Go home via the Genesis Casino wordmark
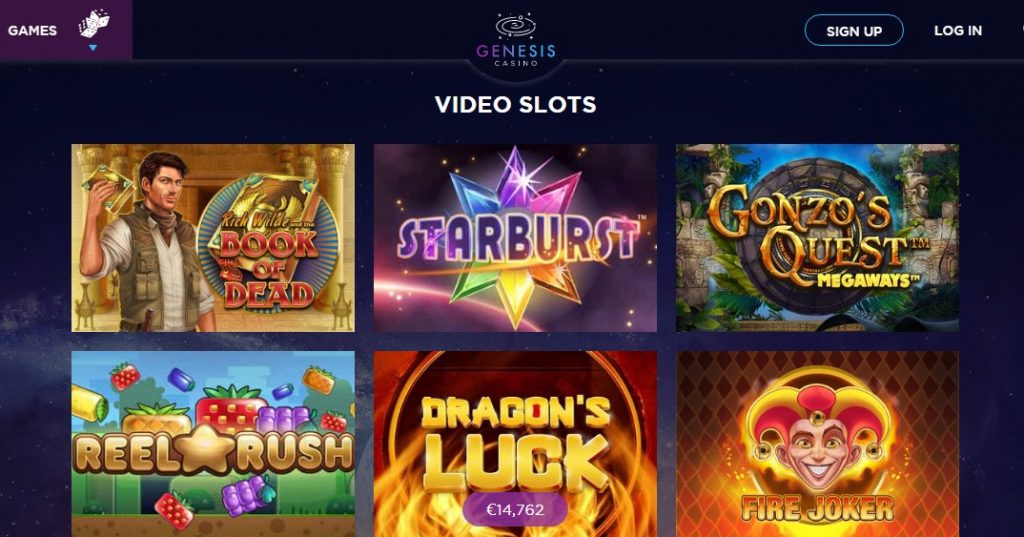 click(x=516, y=54)
